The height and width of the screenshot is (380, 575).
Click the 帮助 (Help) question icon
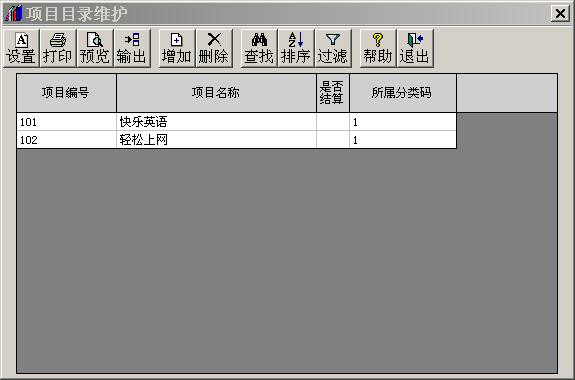point(378,48)
